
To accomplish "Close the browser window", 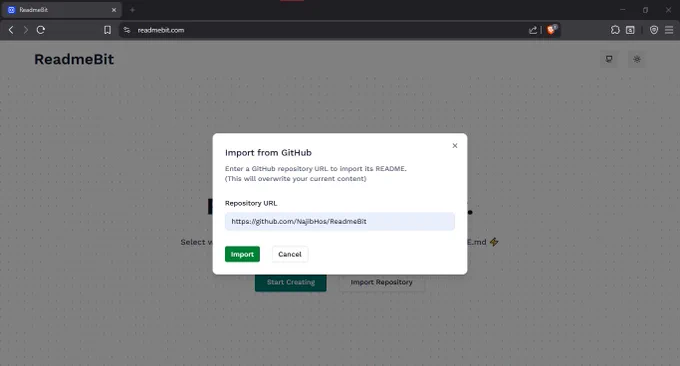I will pyautogui.click(x=668, y=10).
